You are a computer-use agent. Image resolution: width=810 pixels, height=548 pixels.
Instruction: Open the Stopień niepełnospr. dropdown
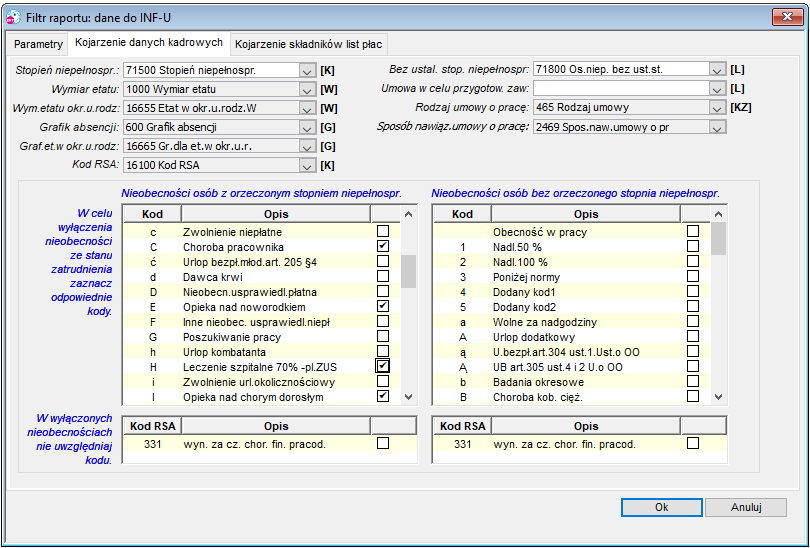307,70
